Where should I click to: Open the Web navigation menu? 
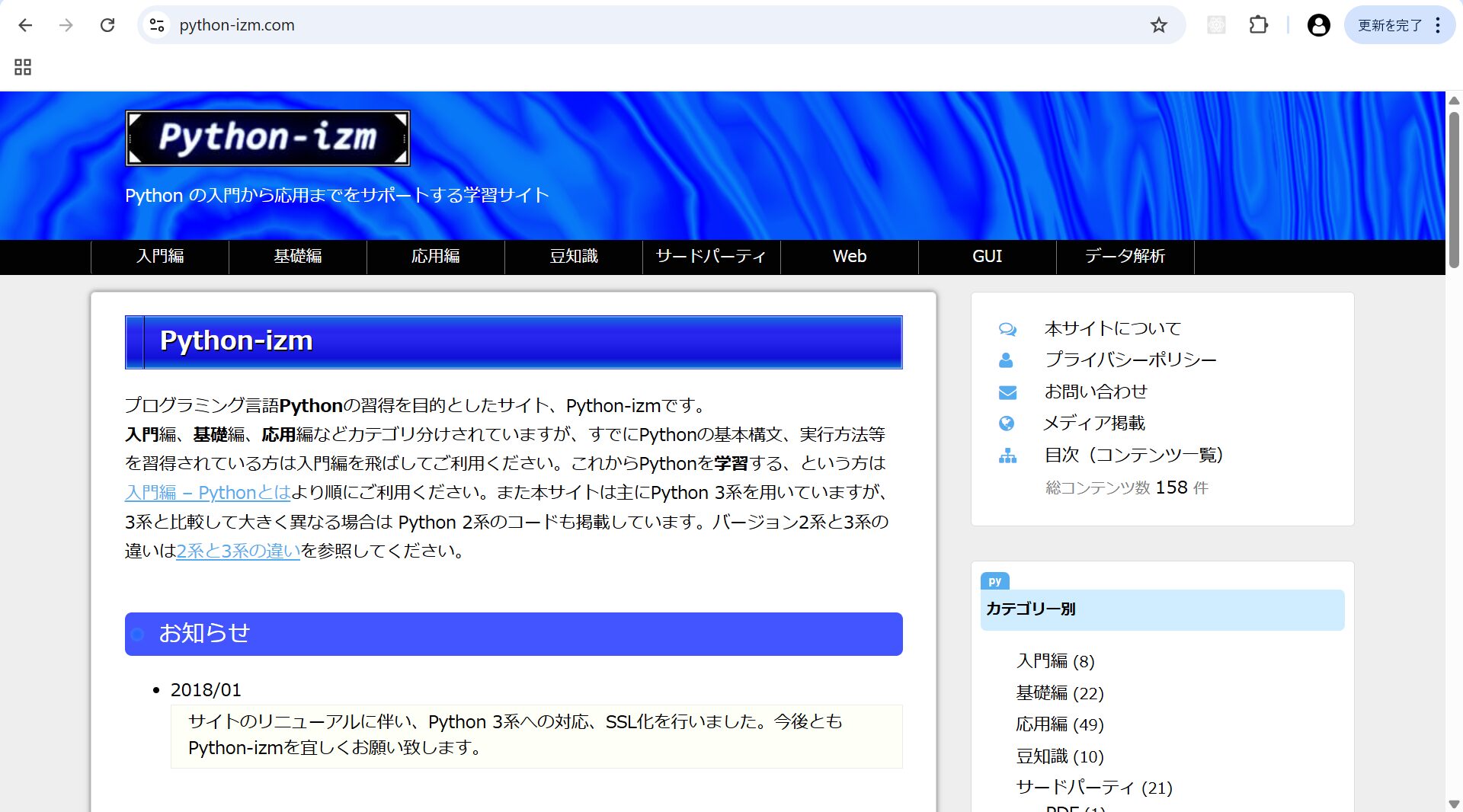point(850,257)
